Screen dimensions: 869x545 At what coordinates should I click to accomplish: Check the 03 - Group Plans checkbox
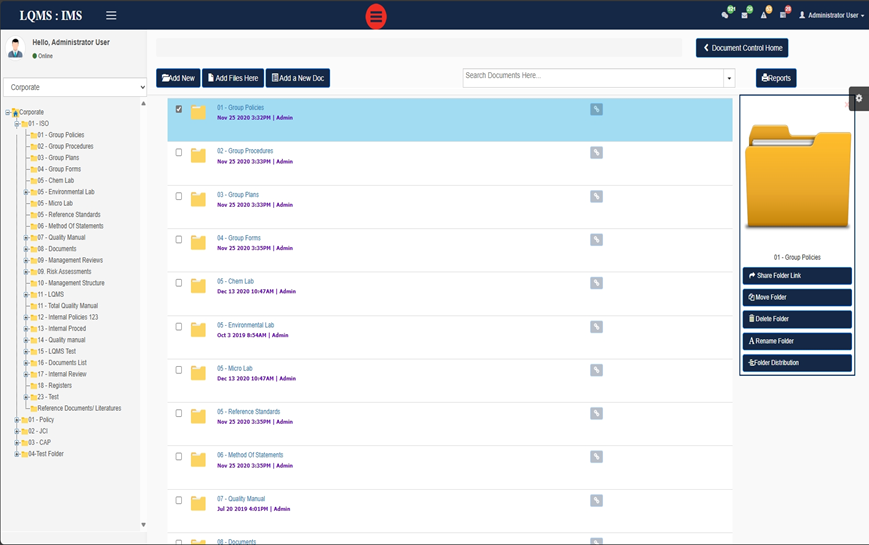pyautogui.click(x=178, y=196)
